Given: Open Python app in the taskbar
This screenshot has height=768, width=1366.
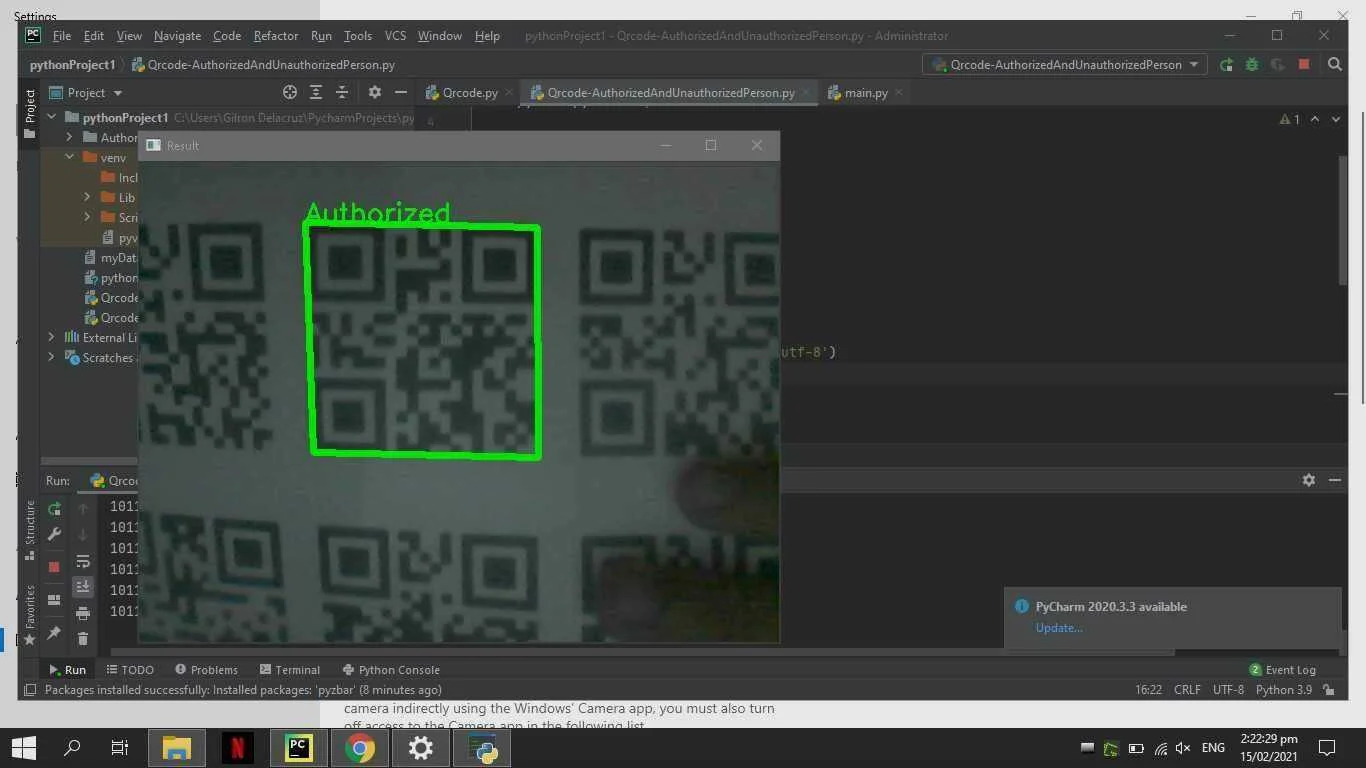Looking at the screenshot, I should tap(484, 747).
